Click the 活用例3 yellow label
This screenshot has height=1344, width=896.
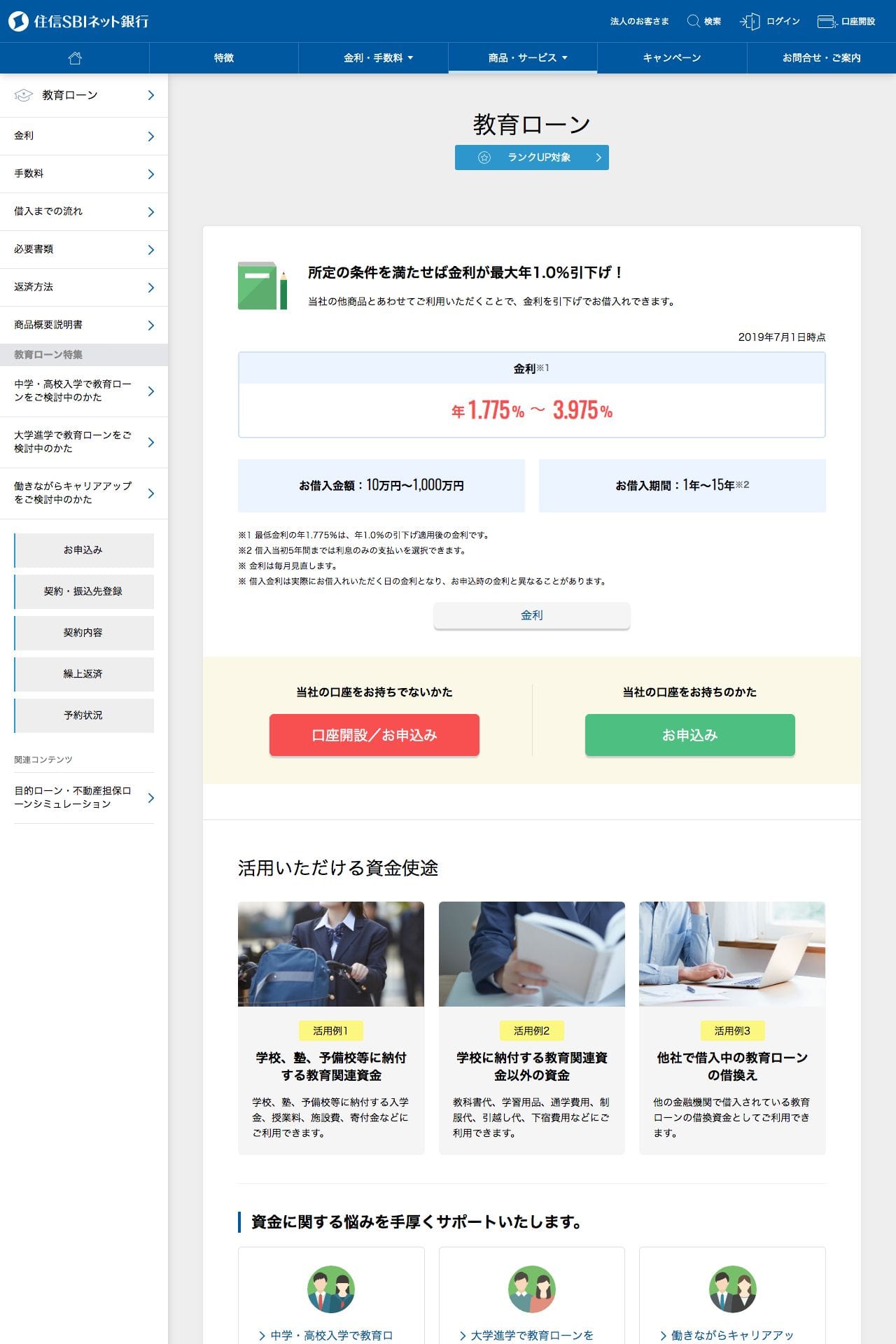pyautogui.click(x=732, y=1031)
